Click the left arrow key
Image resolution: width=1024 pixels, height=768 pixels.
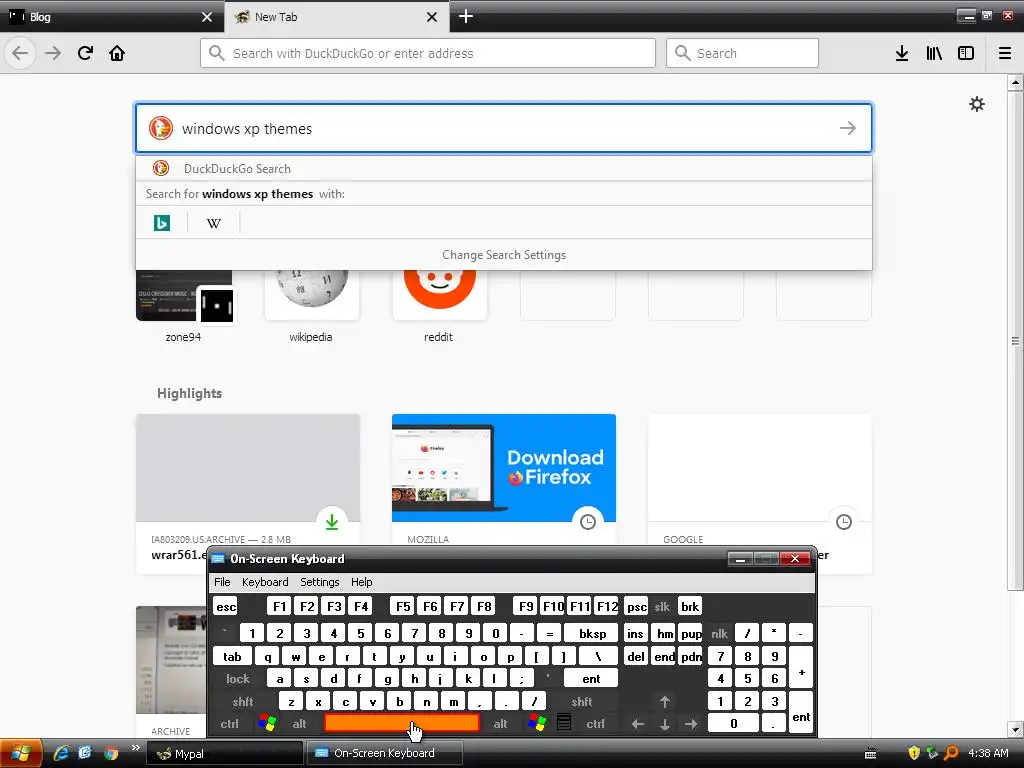pos(637,724)
